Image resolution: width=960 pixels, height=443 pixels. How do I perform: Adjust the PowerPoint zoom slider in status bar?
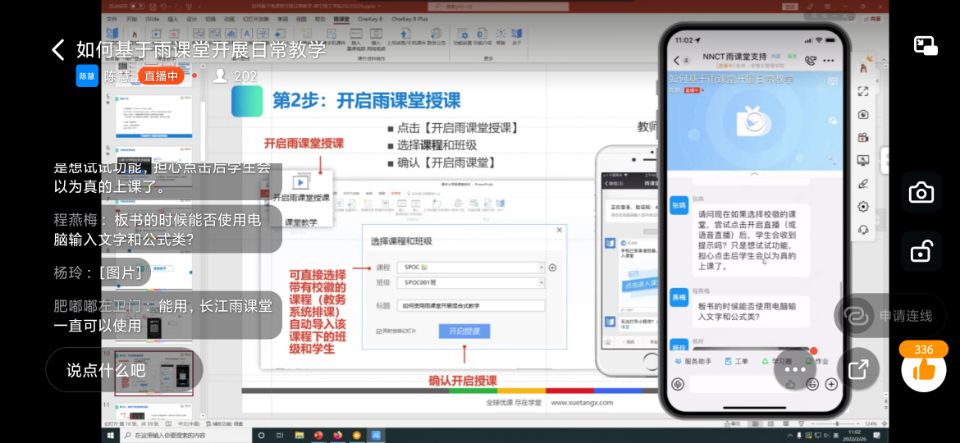[837, 424]
